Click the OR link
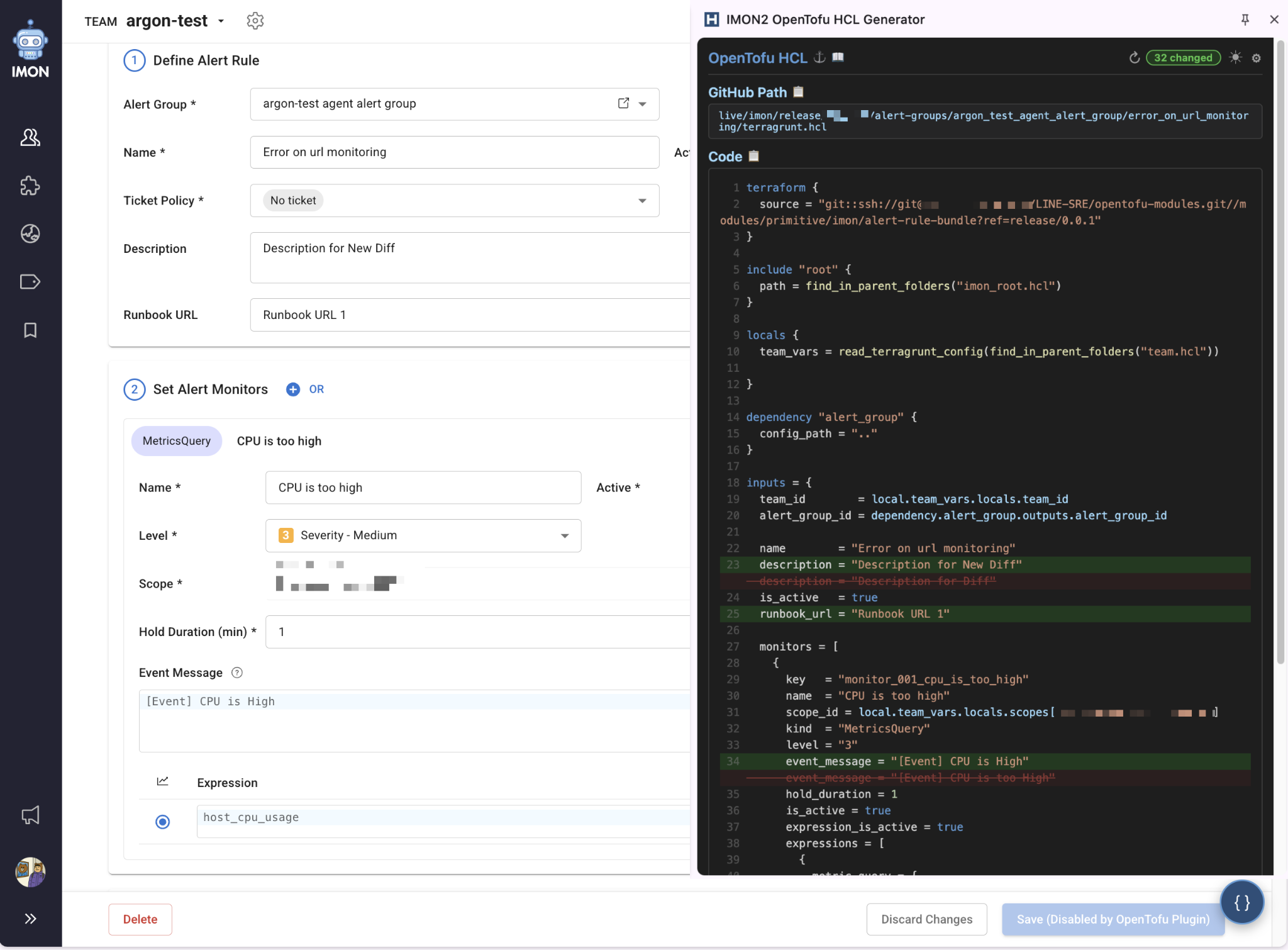 click(316, 389)
